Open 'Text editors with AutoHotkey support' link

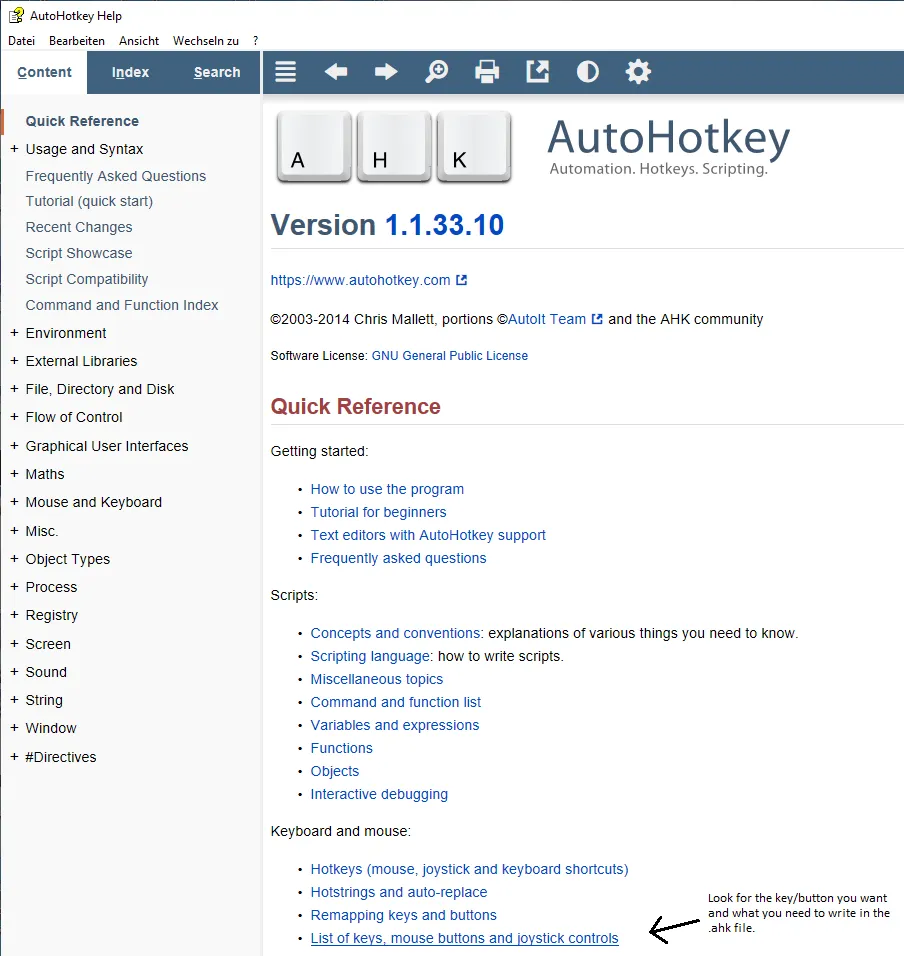pyautogui.click(x=428, y=535)
